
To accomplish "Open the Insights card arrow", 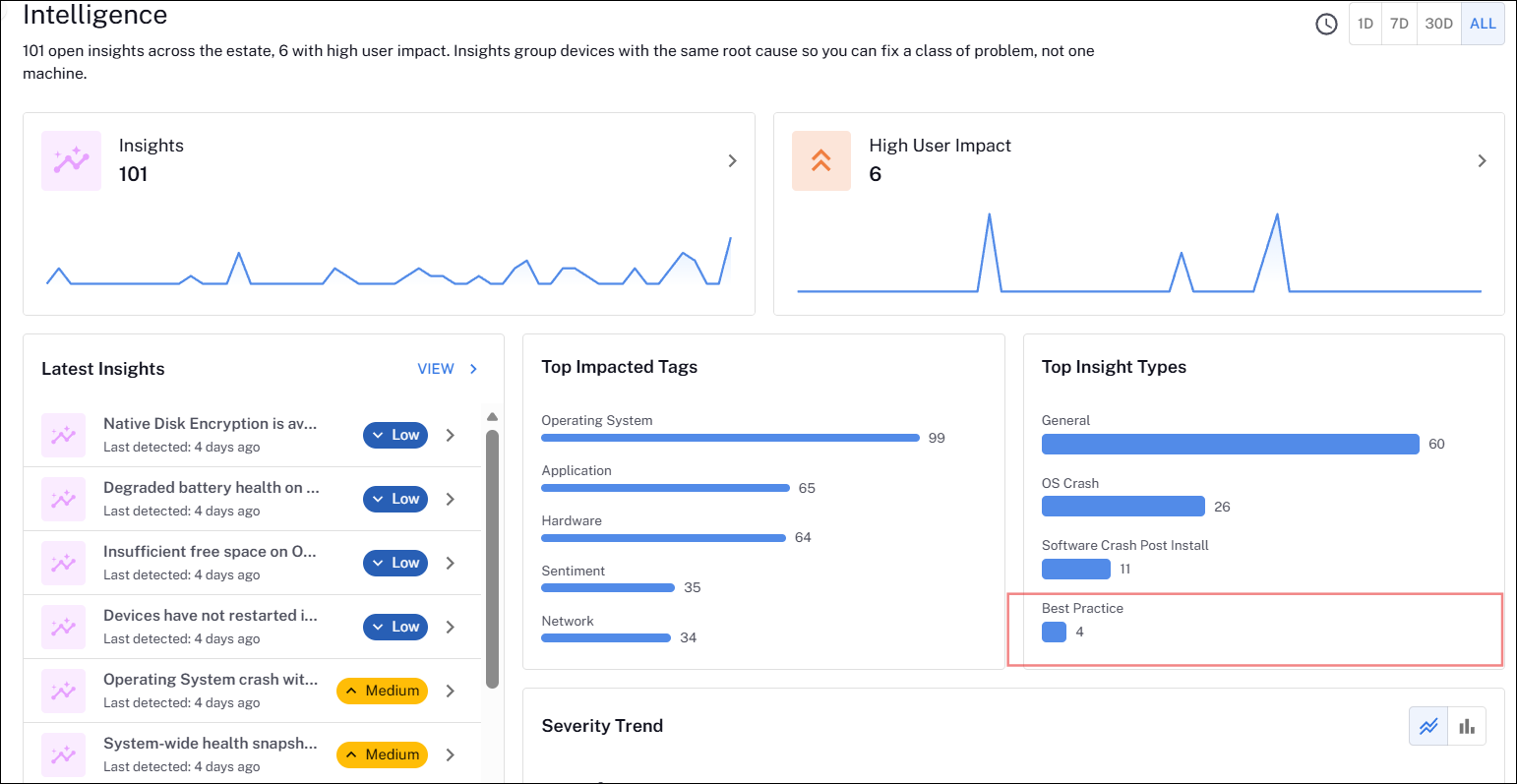I will point(732,160).
